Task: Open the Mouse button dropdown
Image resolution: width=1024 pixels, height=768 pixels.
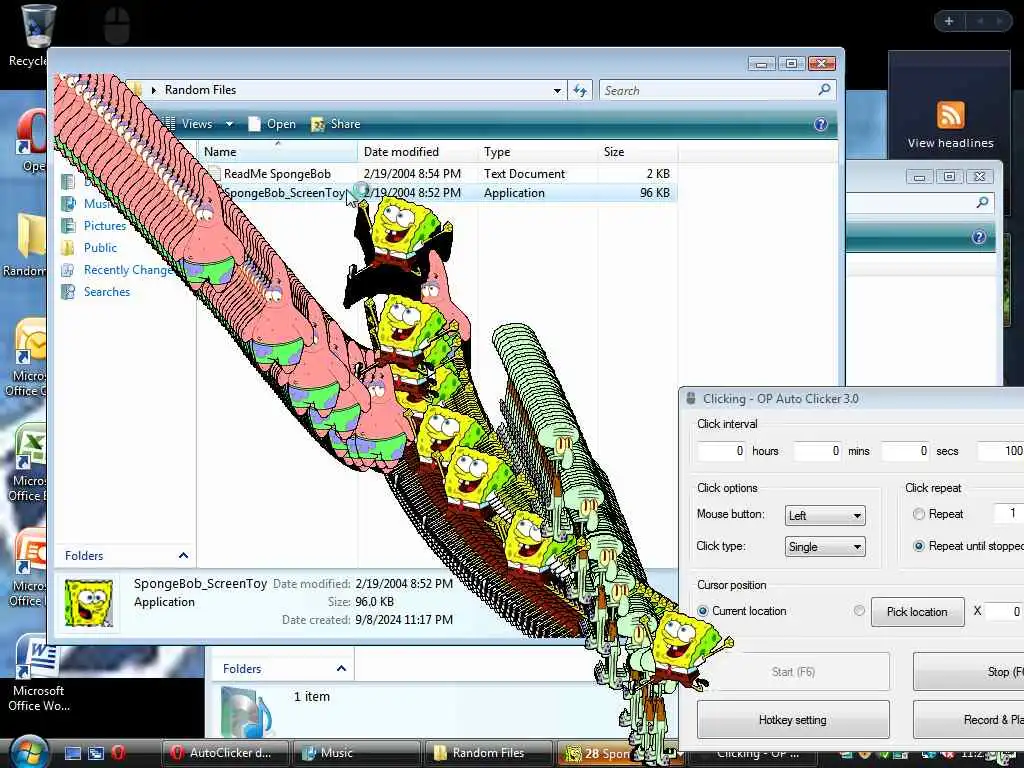Action: 825,515
